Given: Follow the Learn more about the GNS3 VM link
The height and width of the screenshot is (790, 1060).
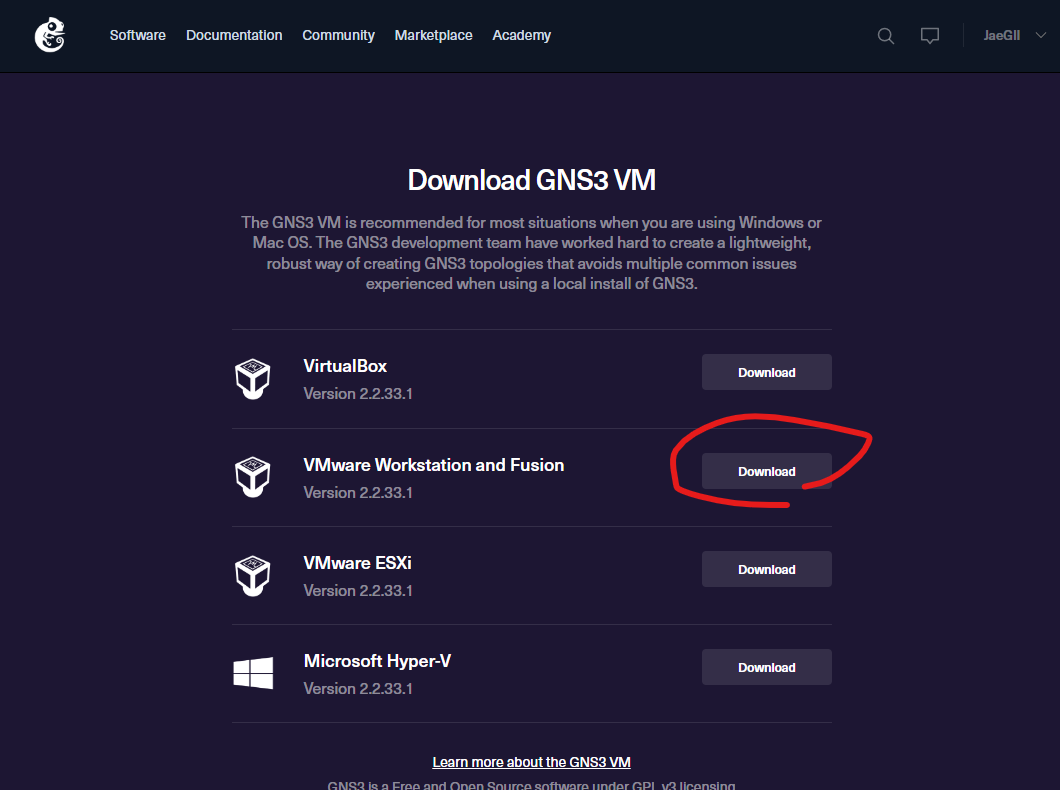Looking at the screenshot, I should [531, 762].
